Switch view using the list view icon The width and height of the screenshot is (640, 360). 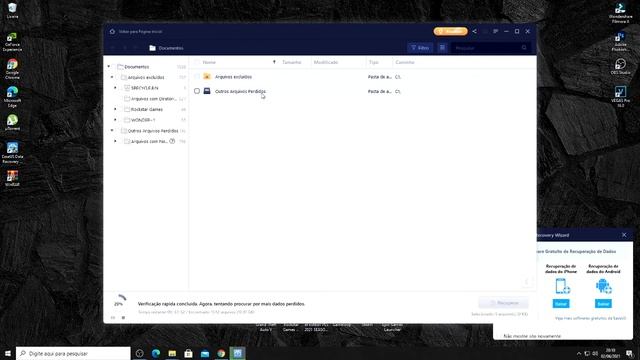pos(442,48)
